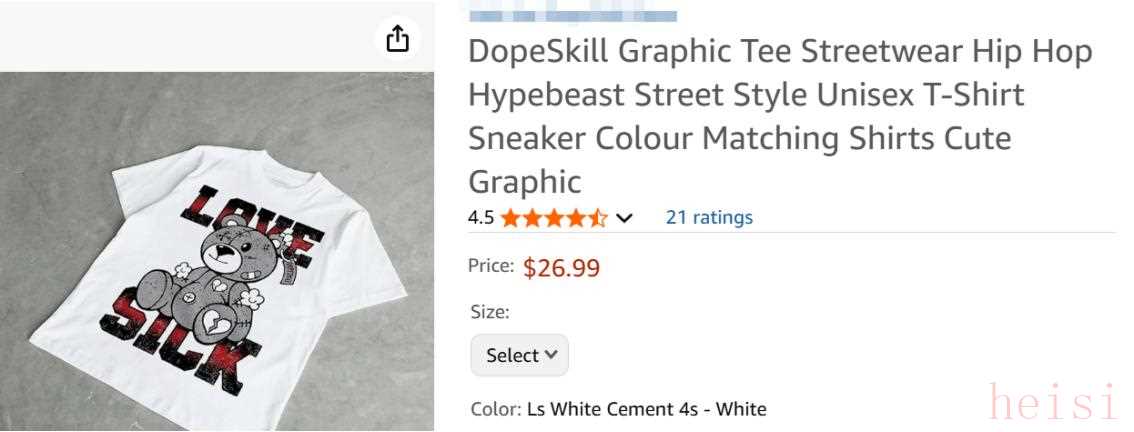1134x432 pixels.
Task: Click the Size: label
Action: pyautogui.click(x=490, y=312)
